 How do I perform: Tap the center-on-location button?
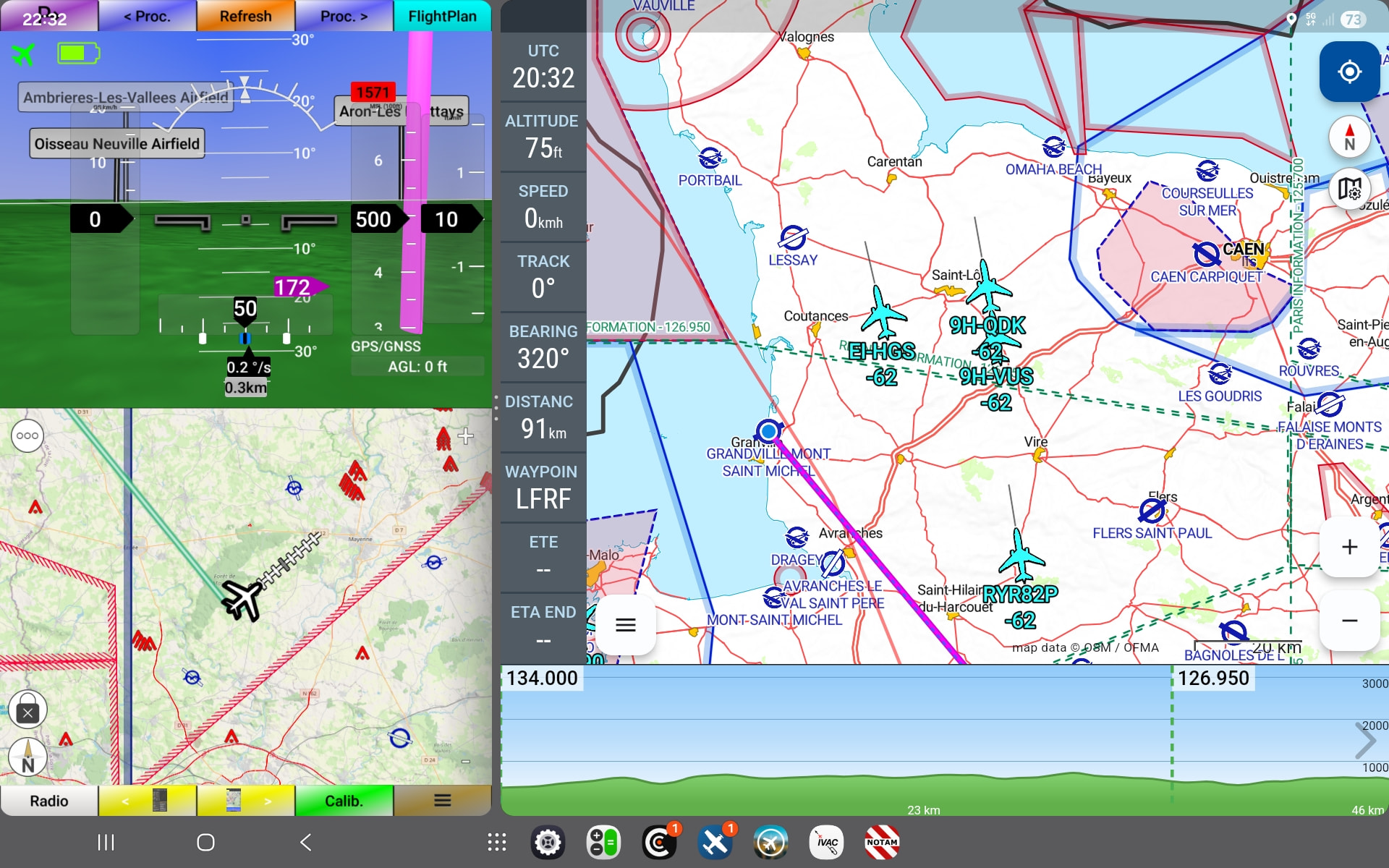[x=1348, y=72]
